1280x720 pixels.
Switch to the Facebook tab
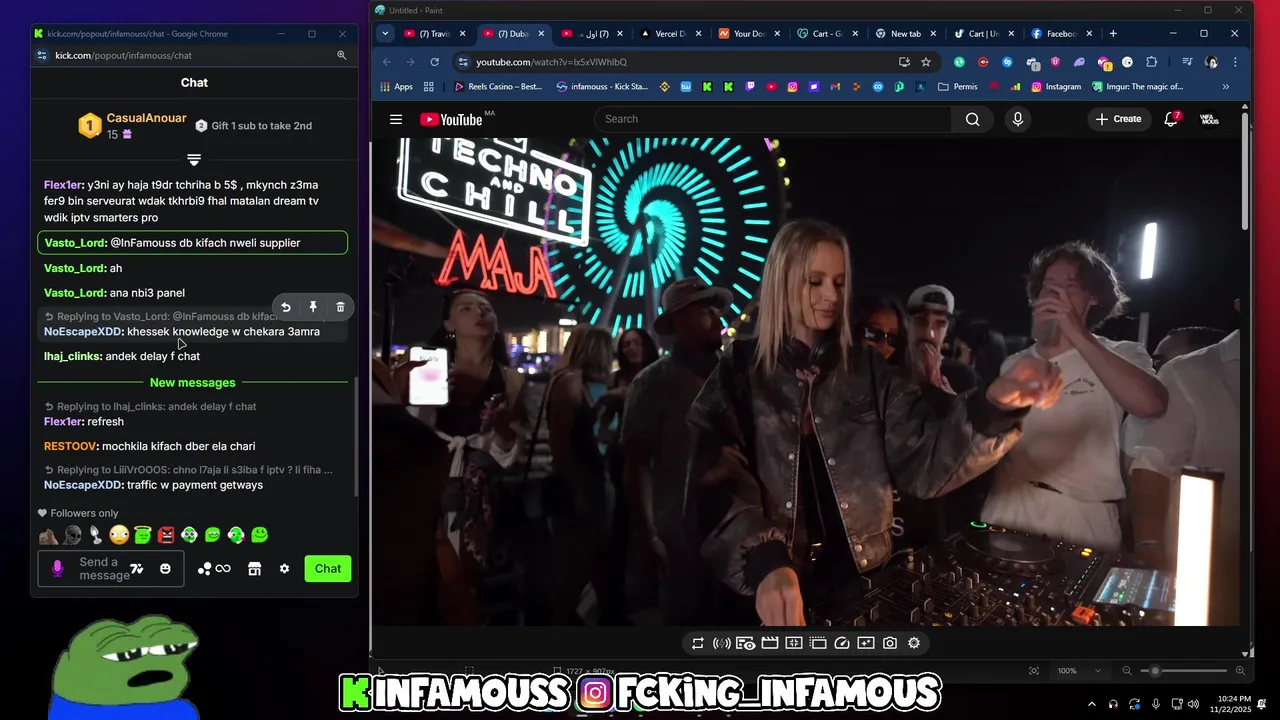click(x=1062, y=34)
